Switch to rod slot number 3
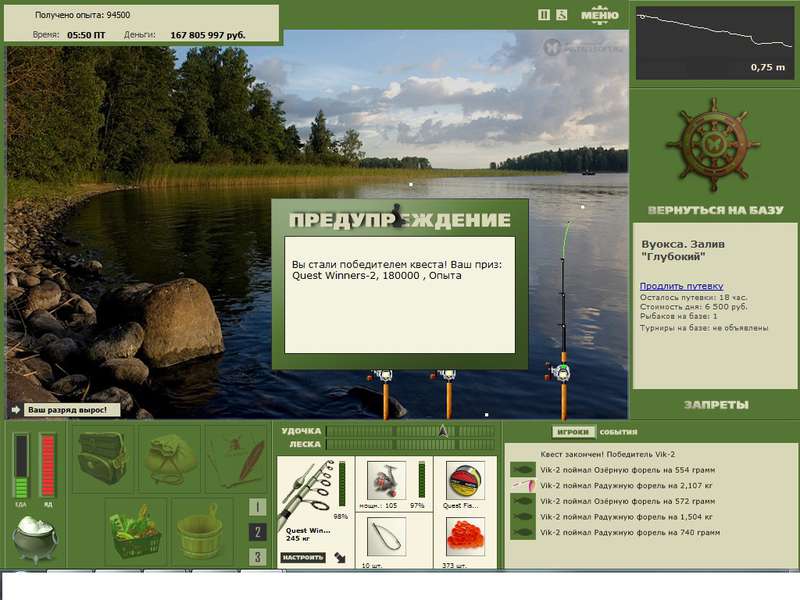Image resolution: width=800 pixels, height=600 pixels. (257, 557)
